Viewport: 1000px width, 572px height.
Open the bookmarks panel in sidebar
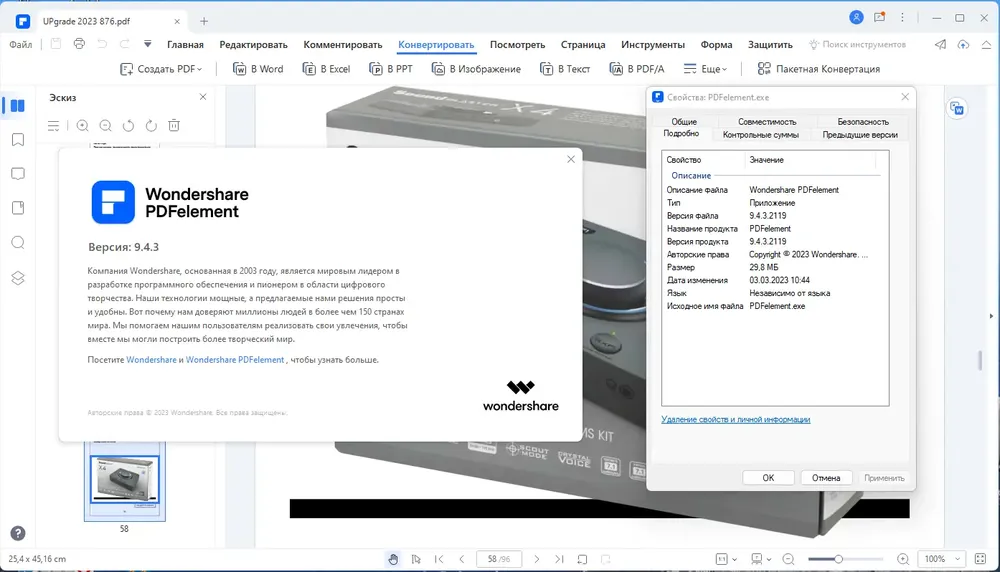tap(18, 140)
